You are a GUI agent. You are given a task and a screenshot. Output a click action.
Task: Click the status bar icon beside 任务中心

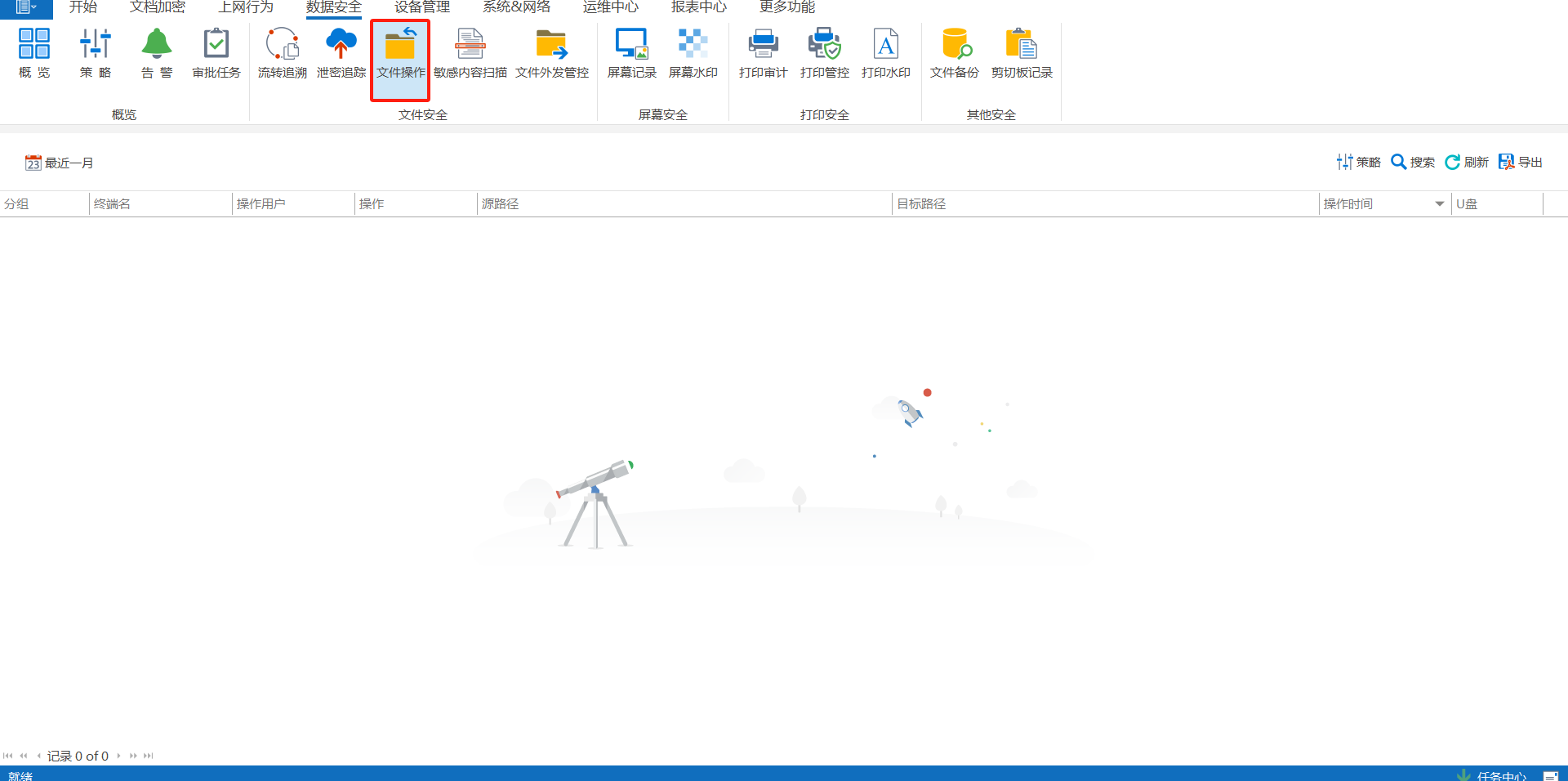coord(1551,775)
